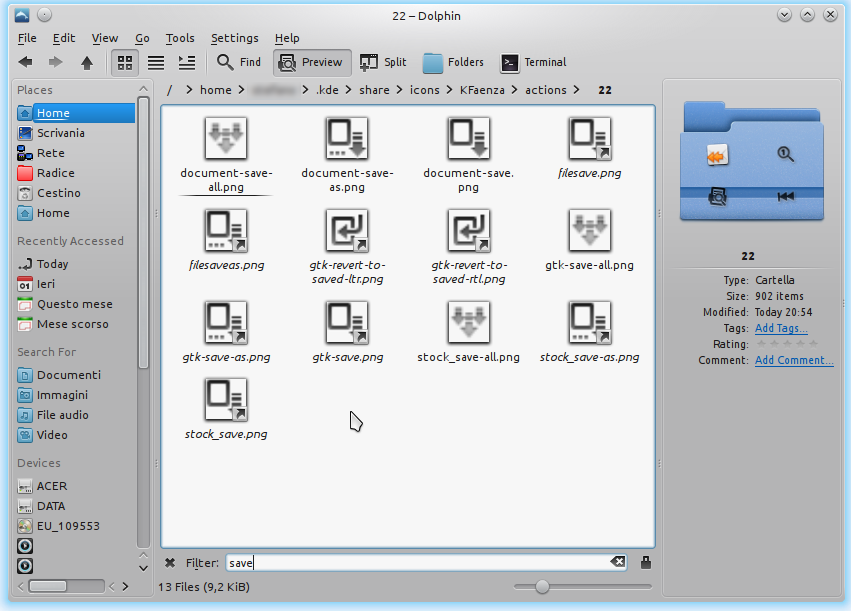The image size is (851, 611).
Task: Click the Add Comment link
Action: (794, 360)
